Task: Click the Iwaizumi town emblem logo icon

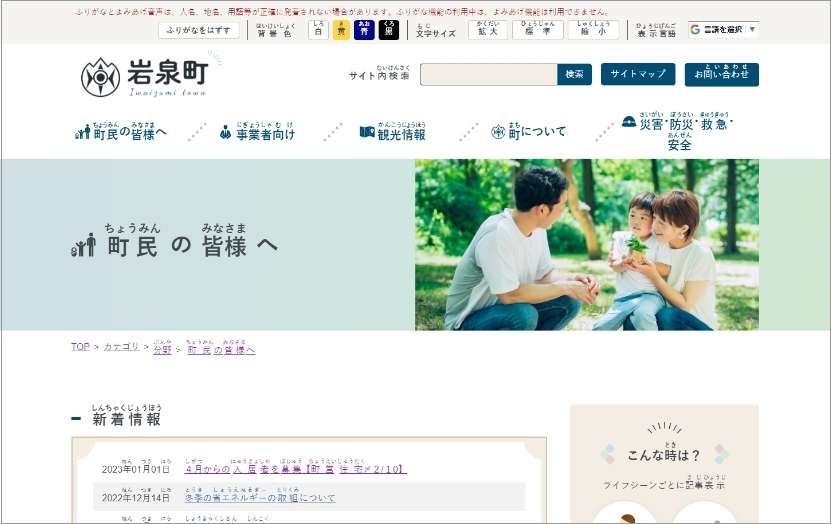Action: [x=100, y=77]
